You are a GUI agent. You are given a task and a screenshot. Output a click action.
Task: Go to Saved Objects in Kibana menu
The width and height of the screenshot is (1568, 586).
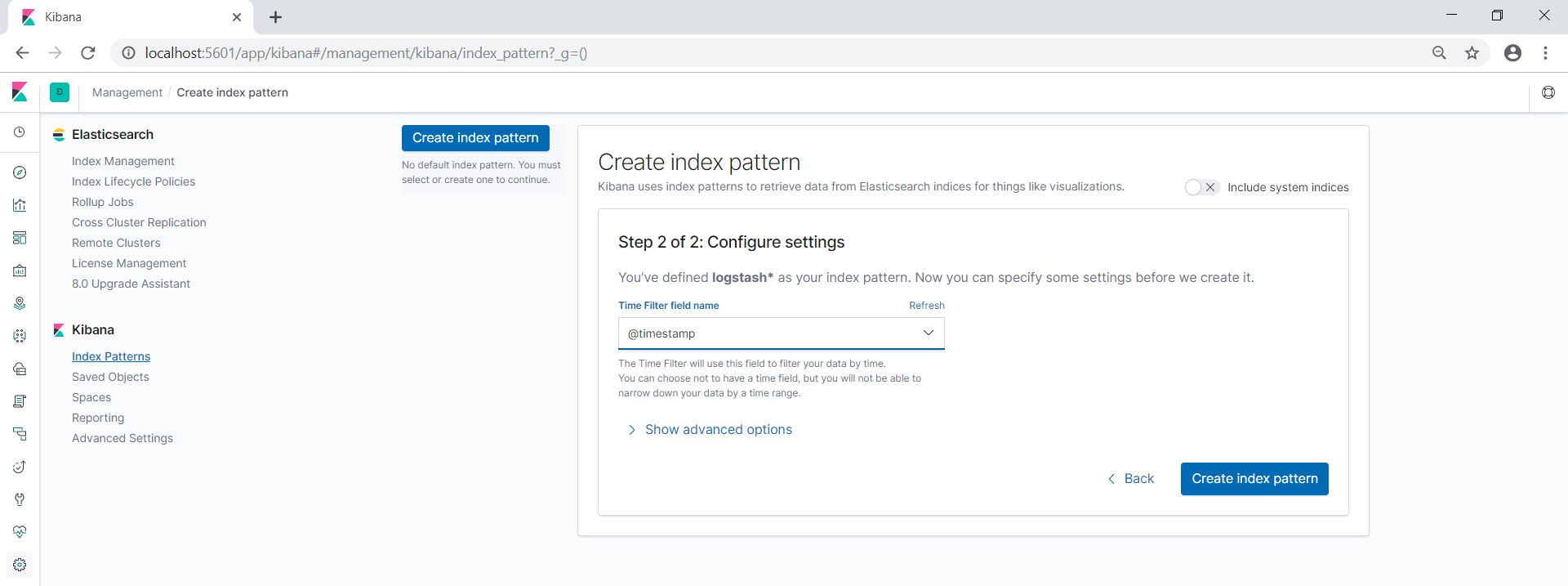110,377
